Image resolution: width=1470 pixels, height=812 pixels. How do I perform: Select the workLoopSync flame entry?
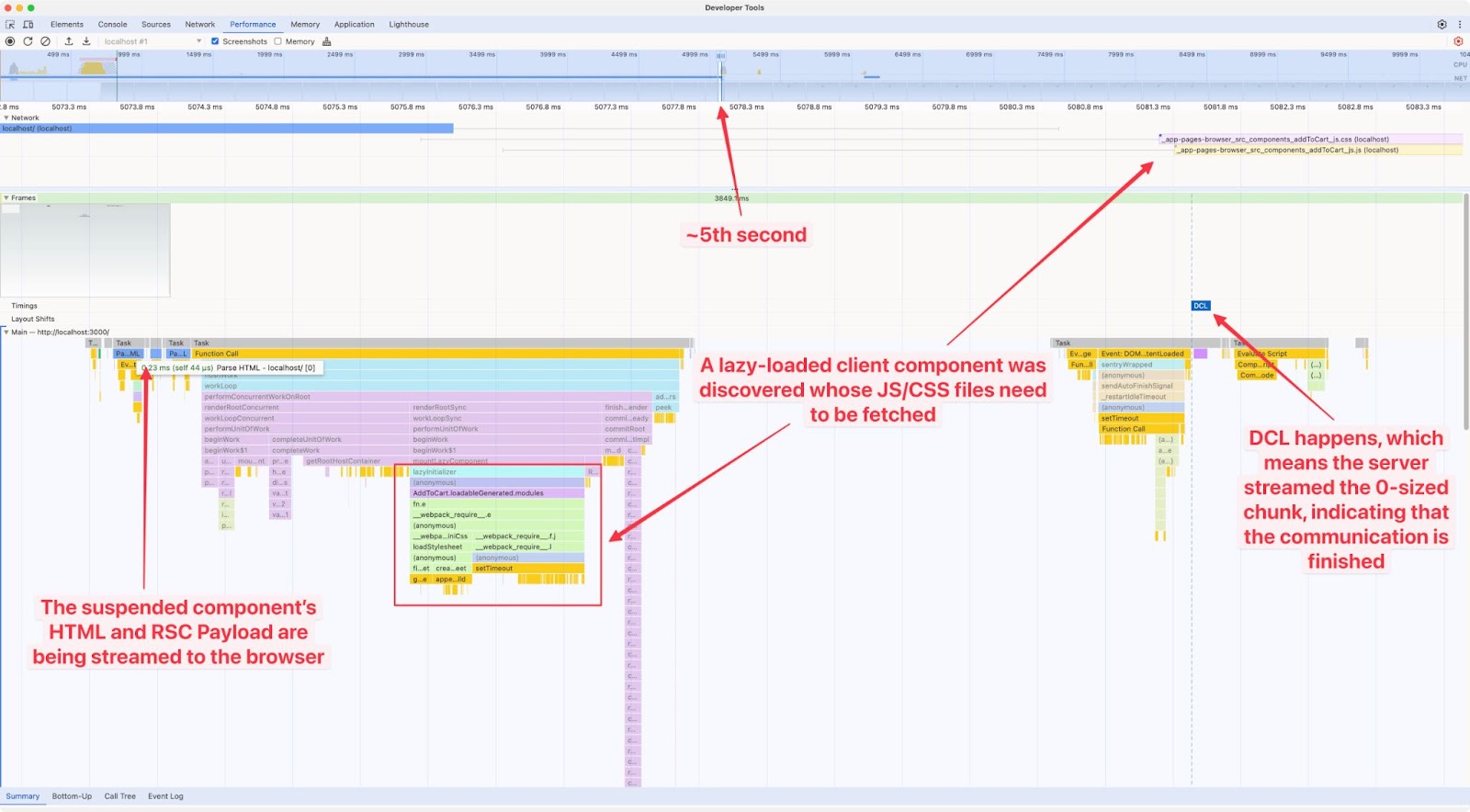(x=505, y=418)
